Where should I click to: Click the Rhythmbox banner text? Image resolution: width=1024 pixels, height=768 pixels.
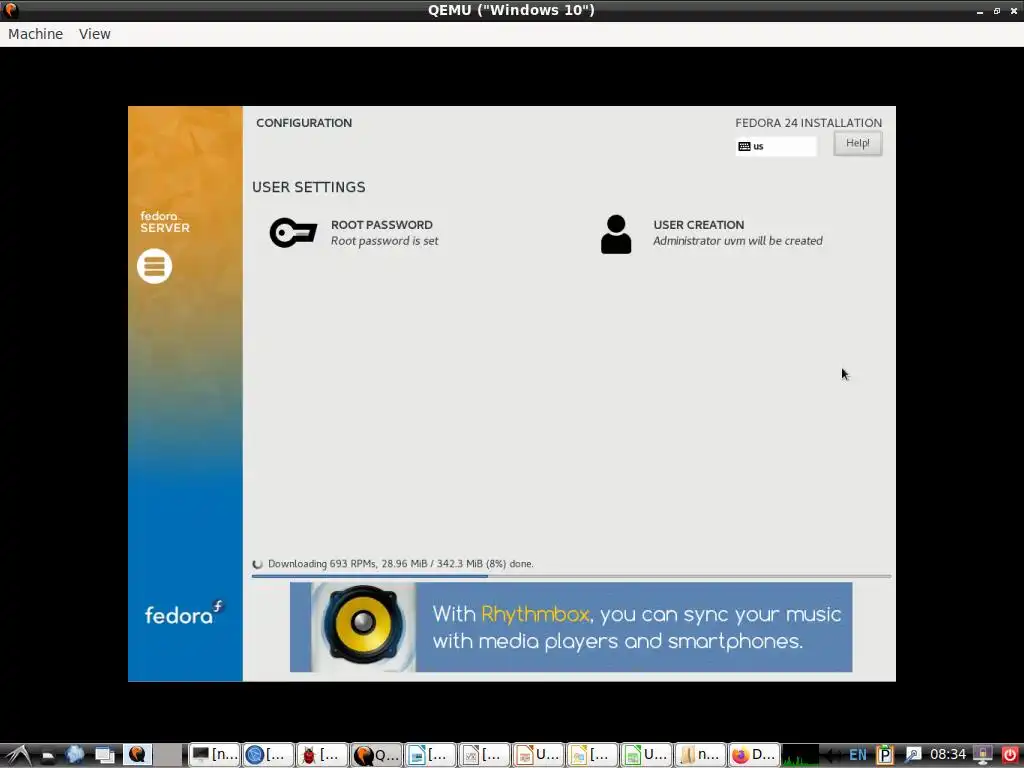point(637,628)
